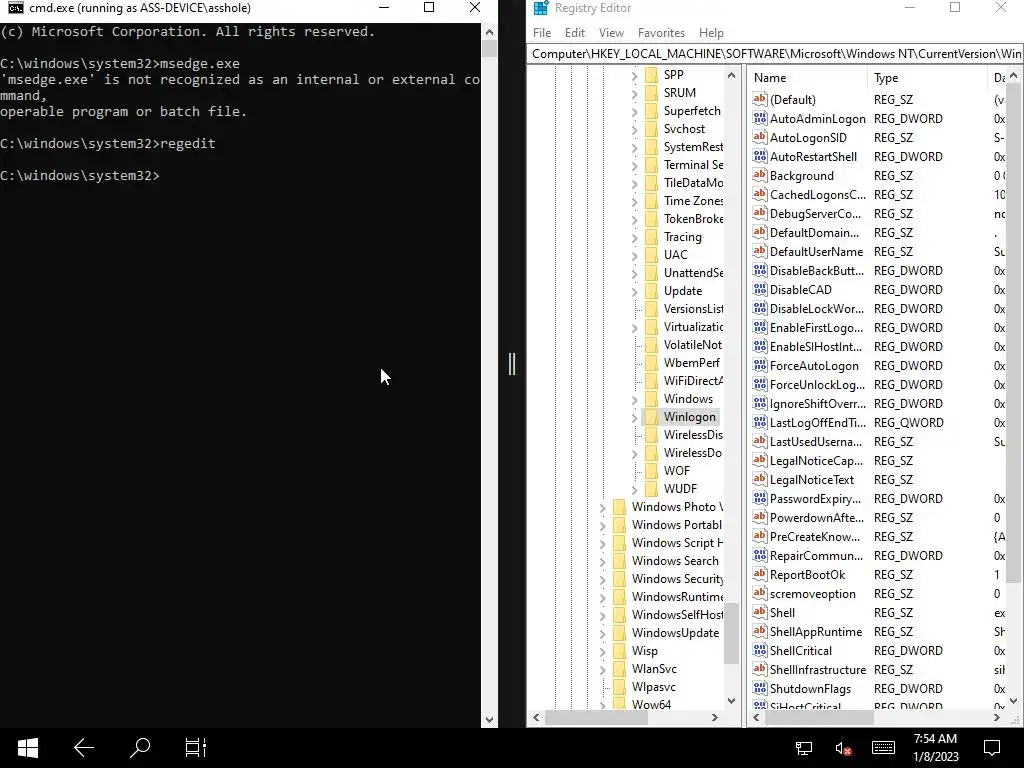Click the taskbar back arrow icon
Image resolution: width=1024 pixels, height=768 pixels.
pos(84,748)
